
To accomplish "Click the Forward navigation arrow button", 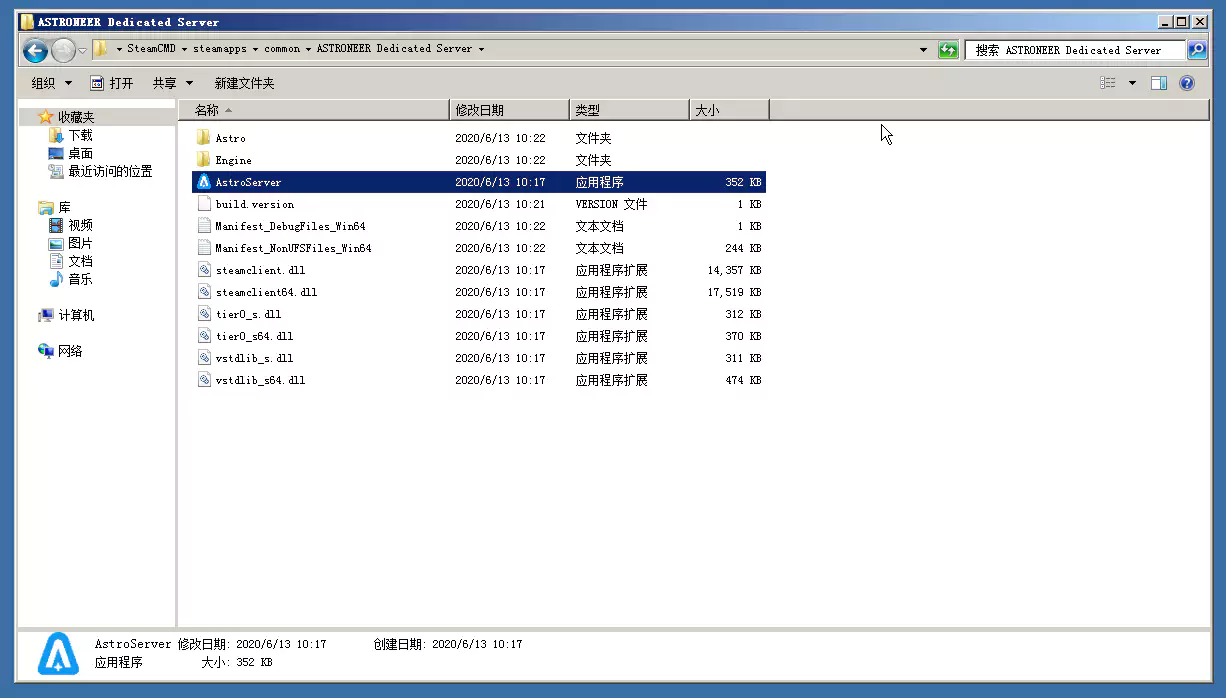I will click(63, 50).
